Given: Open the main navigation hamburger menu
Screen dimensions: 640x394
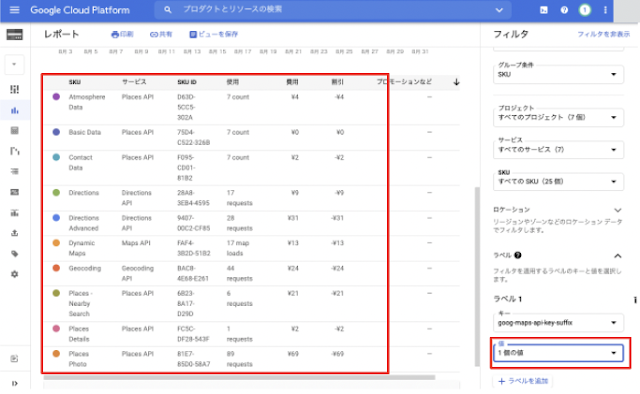Looking at the screenshot, I should point(14,10).
